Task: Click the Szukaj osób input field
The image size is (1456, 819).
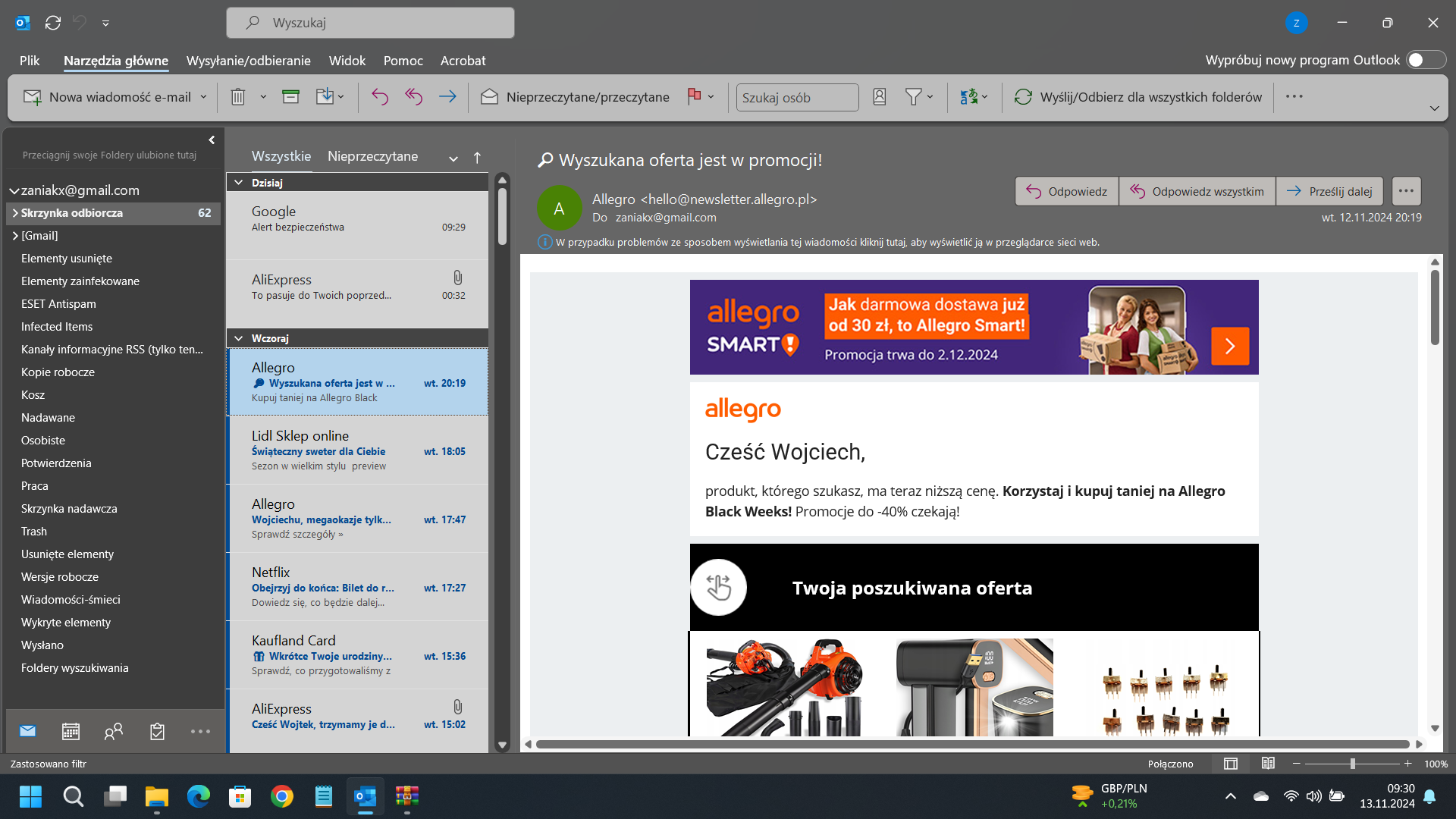Action: pos(797,97)
